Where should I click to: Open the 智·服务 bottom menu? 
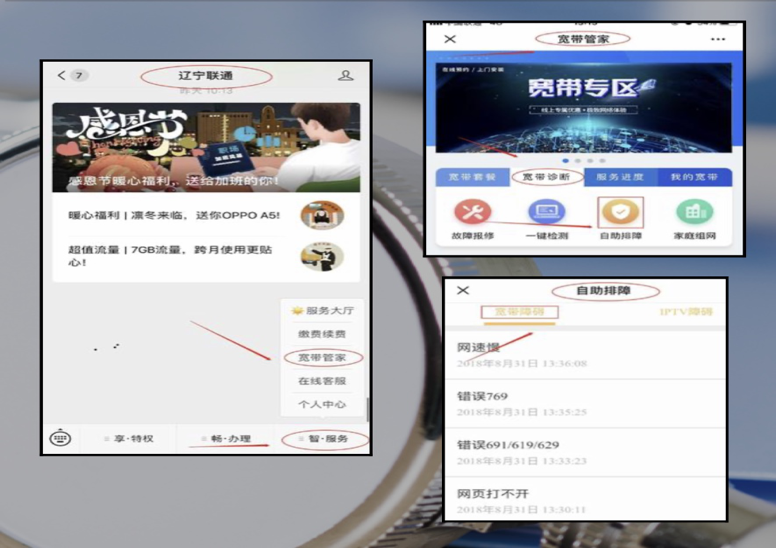point(324,439)
